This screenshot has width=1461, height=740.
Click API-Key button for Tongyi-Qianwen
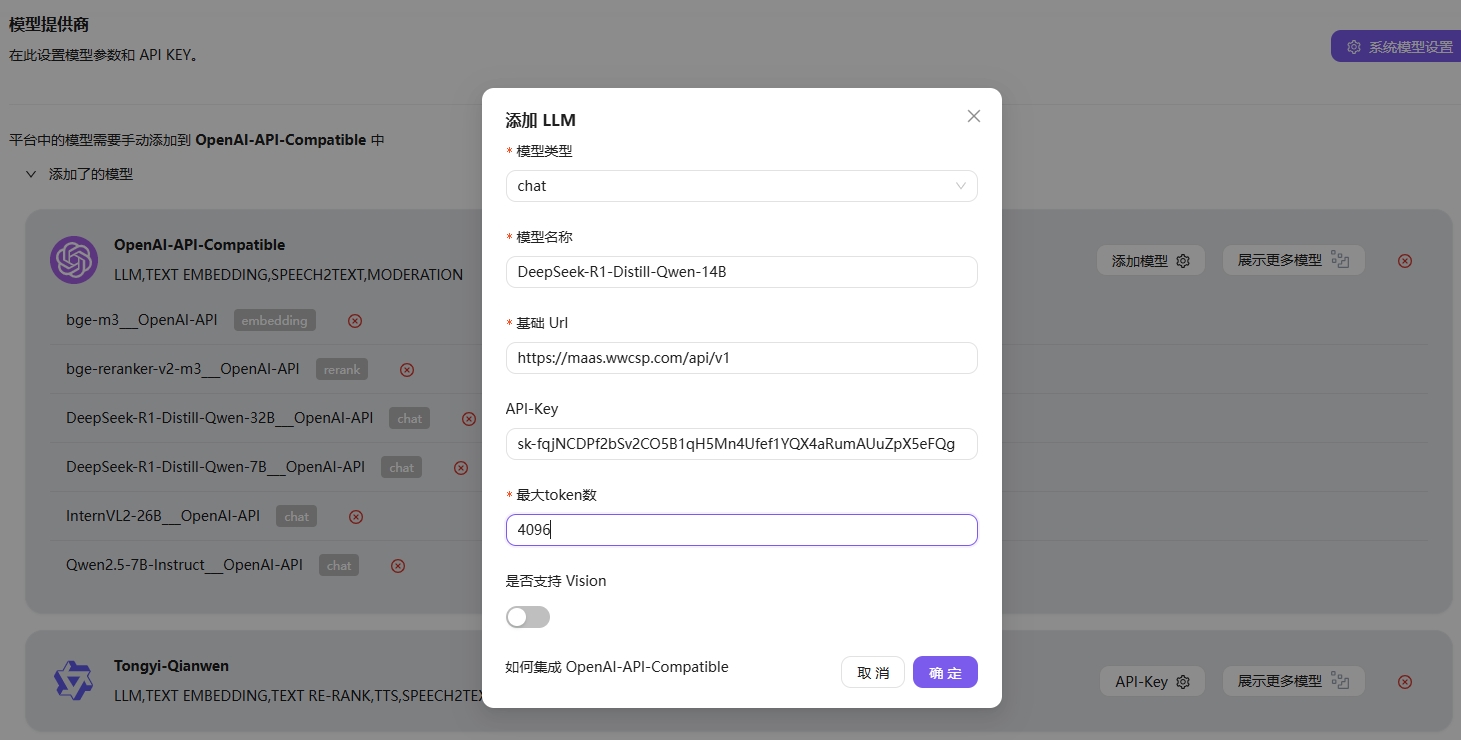click(1151, 681)
